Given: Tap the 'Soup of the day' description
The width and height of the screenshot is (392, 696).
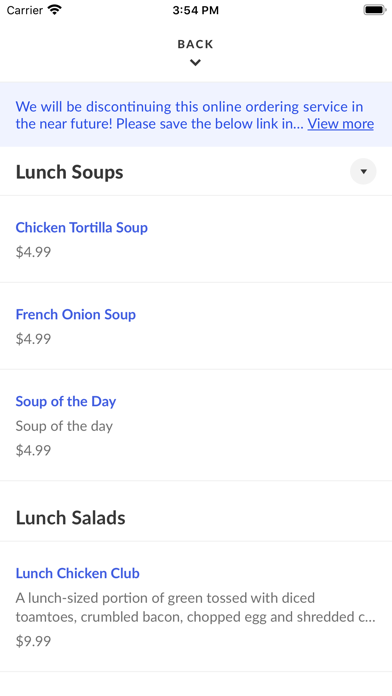Looking at the screenshot, I should 64,426.
